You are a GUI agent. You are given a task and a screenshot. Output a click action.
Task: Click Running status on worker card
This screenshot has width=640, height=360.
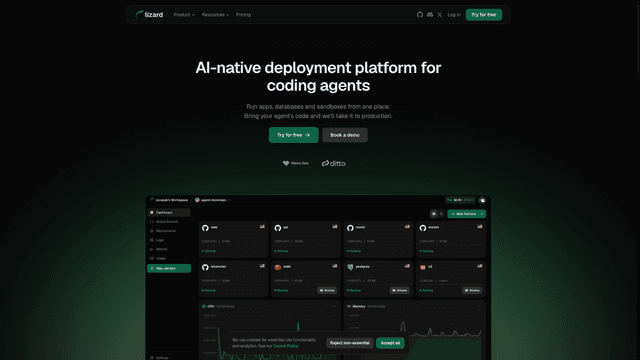point(427,251)
